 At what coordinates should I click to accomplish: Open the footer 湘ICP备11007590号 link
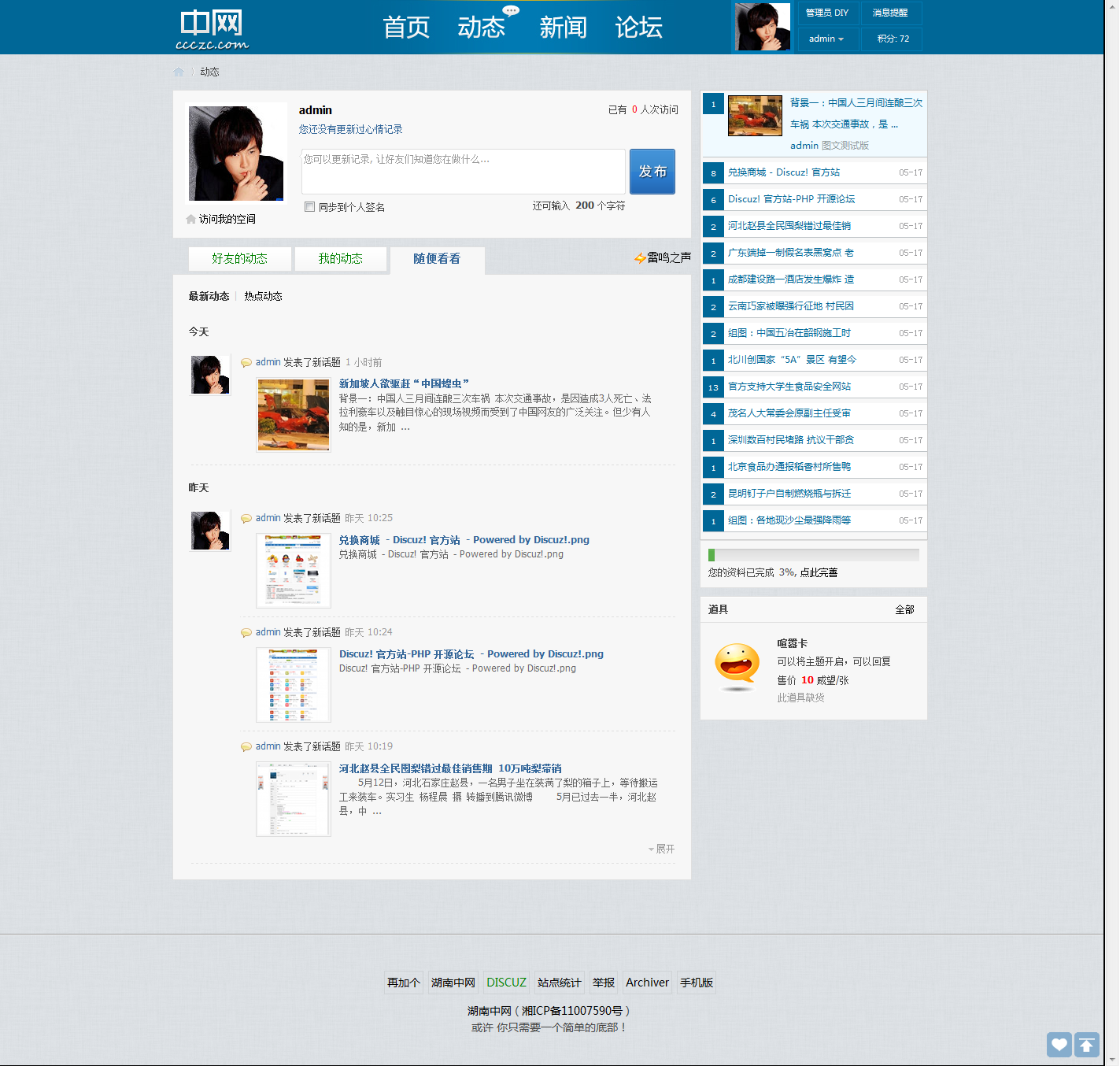click(572, 1011)
